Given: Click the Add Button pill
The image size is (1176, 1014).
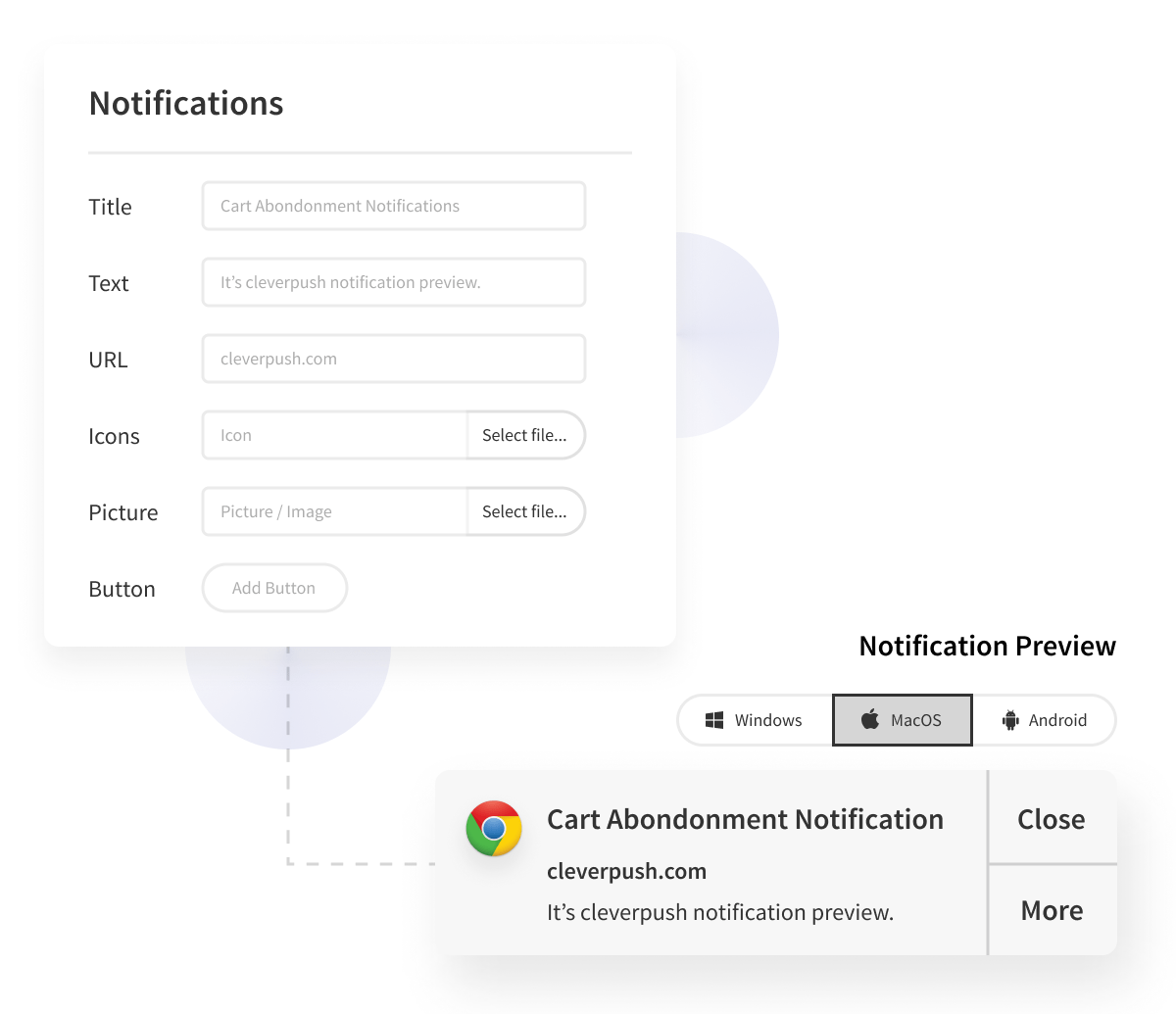Looking at the screenshot, I should 274,588.
